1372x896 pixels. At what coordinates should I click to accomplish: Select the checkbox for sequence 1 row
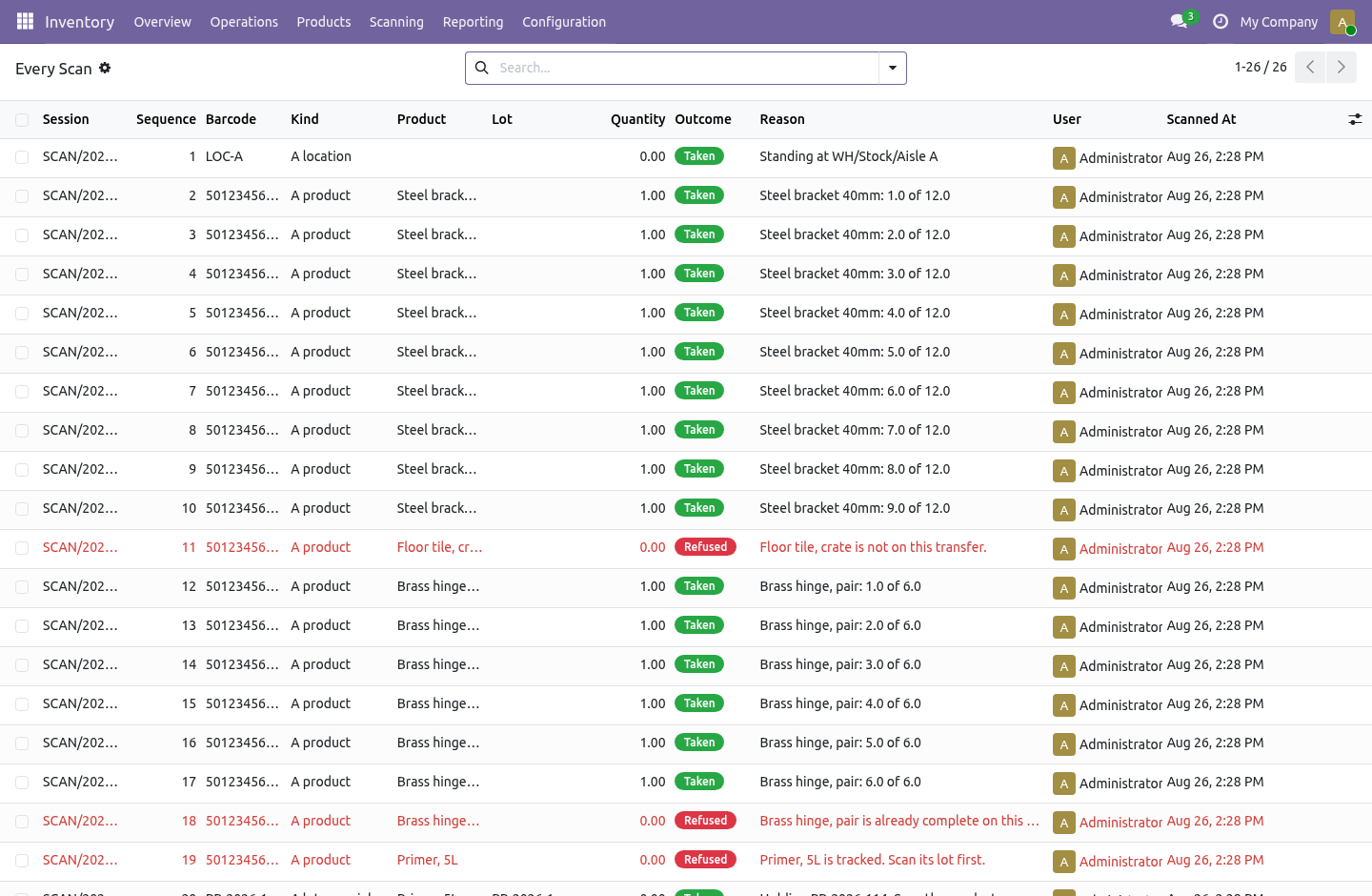coord(22,156)
